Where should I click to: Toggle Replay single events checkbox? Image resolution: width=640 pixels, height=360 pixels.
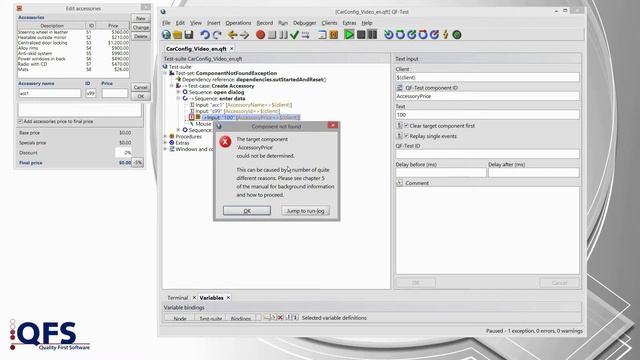[x=407, y=136]
